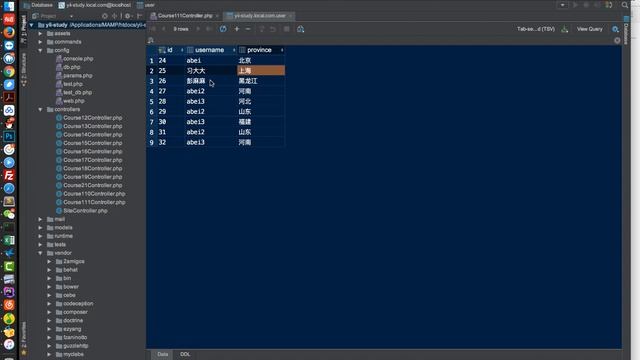The image size is (640, 360).
Task: Click the 9 rows counter in the toolbar
Action: [181, 29]
